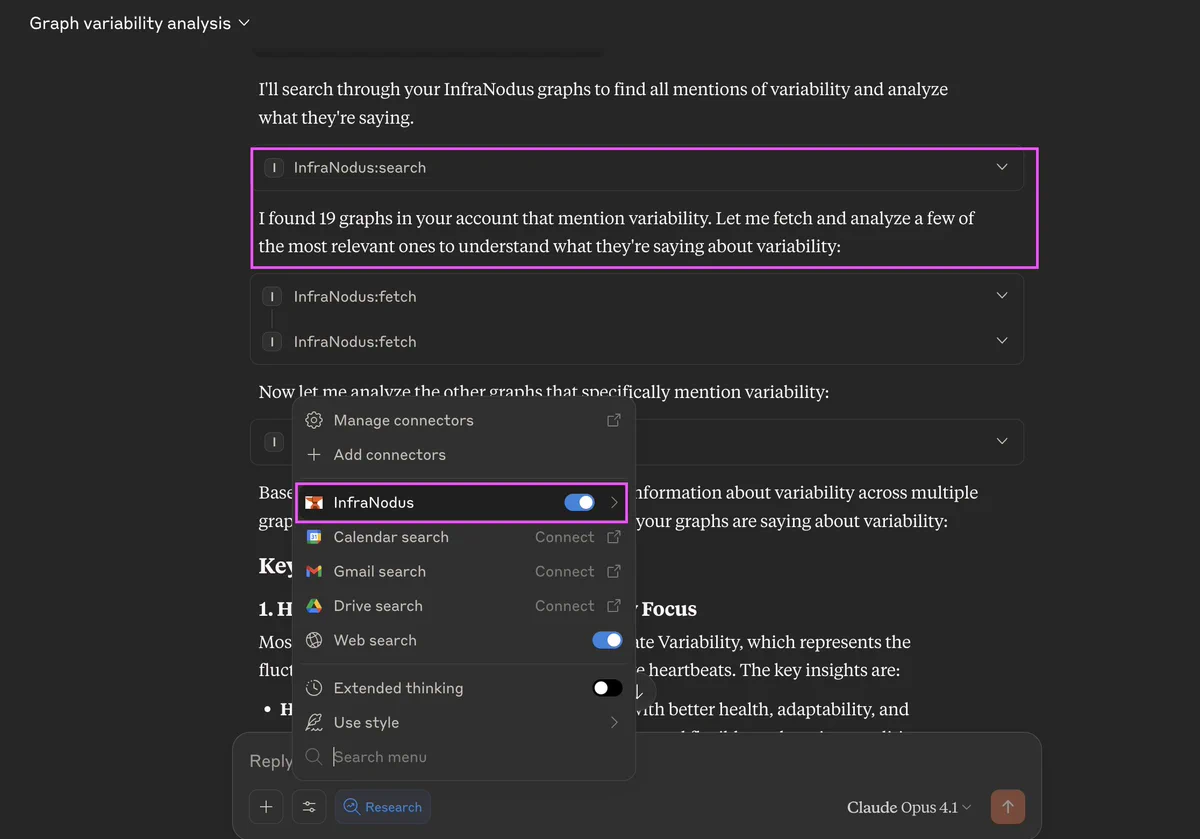This screenshot has height=839, width=1200.
Task: Expand the Use style chevron arrow
Action: [x=614, y=722]
